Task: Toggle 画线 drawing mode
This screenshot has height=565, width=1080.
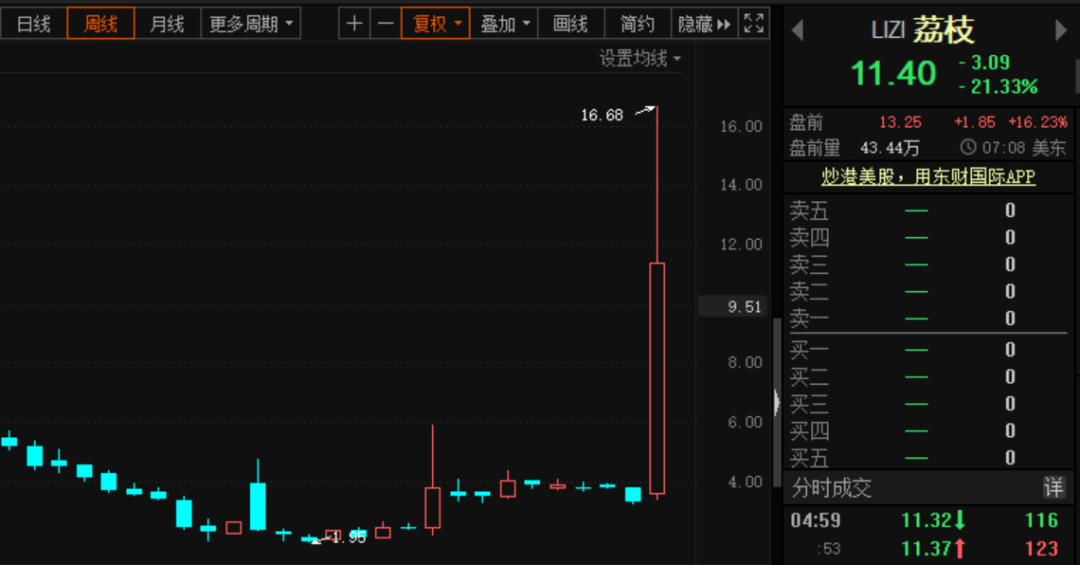Action: tap(570, 23)
